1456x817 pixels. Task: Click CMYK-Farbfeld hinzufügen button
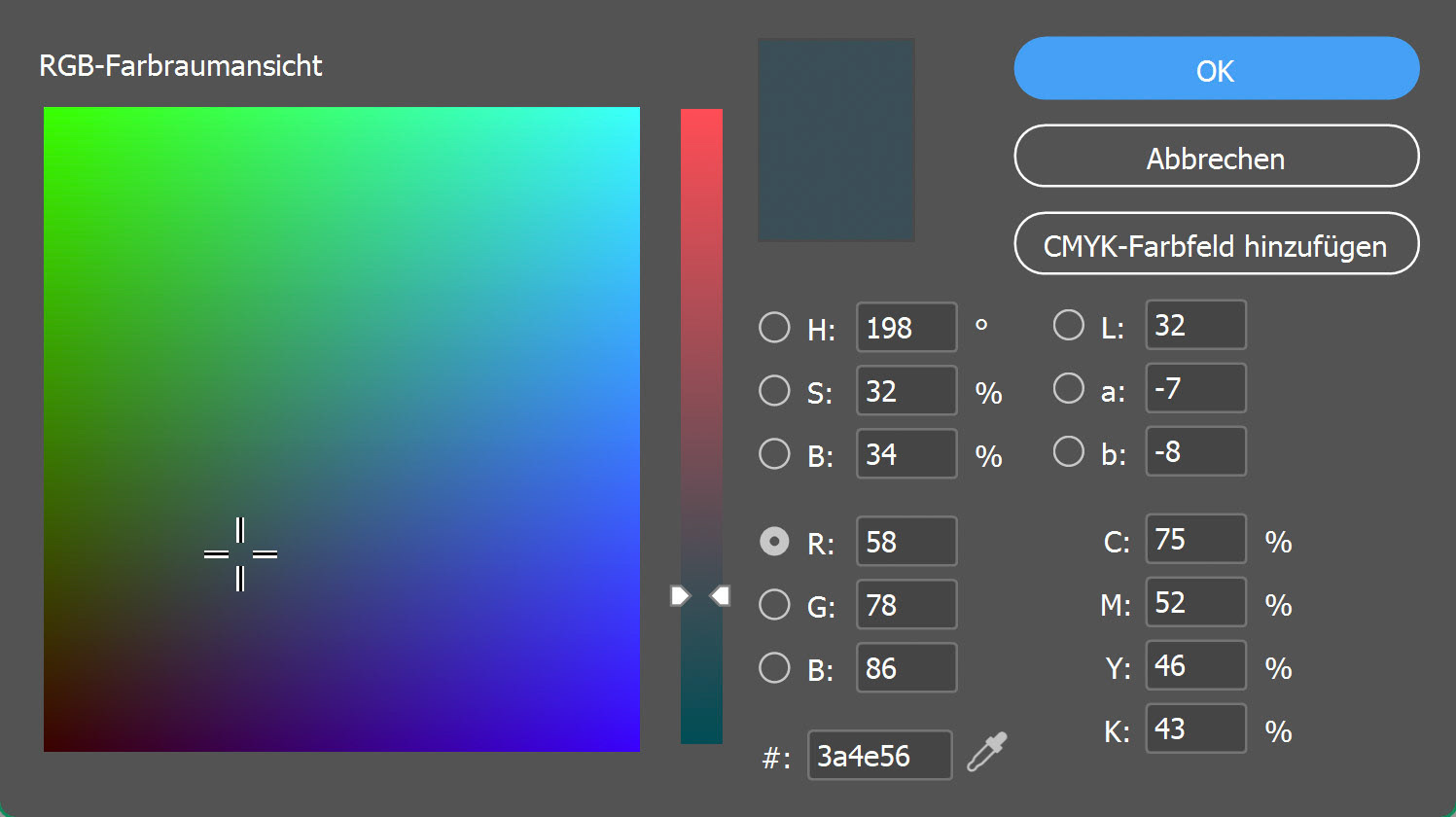tap(1216, 244)
